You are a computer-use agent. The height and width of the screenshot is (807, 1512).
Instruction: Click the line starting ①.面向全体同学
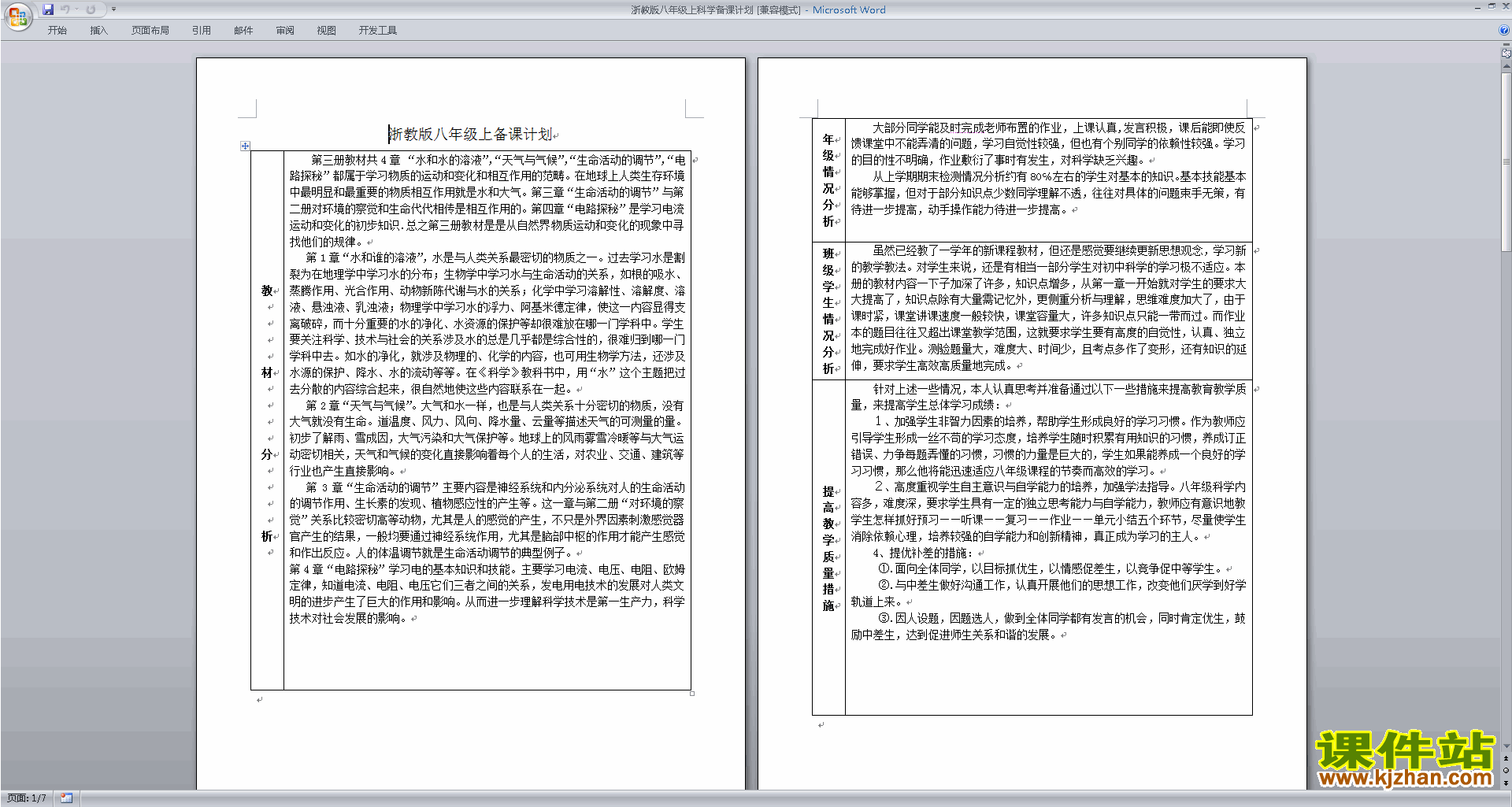(1051, 568)
